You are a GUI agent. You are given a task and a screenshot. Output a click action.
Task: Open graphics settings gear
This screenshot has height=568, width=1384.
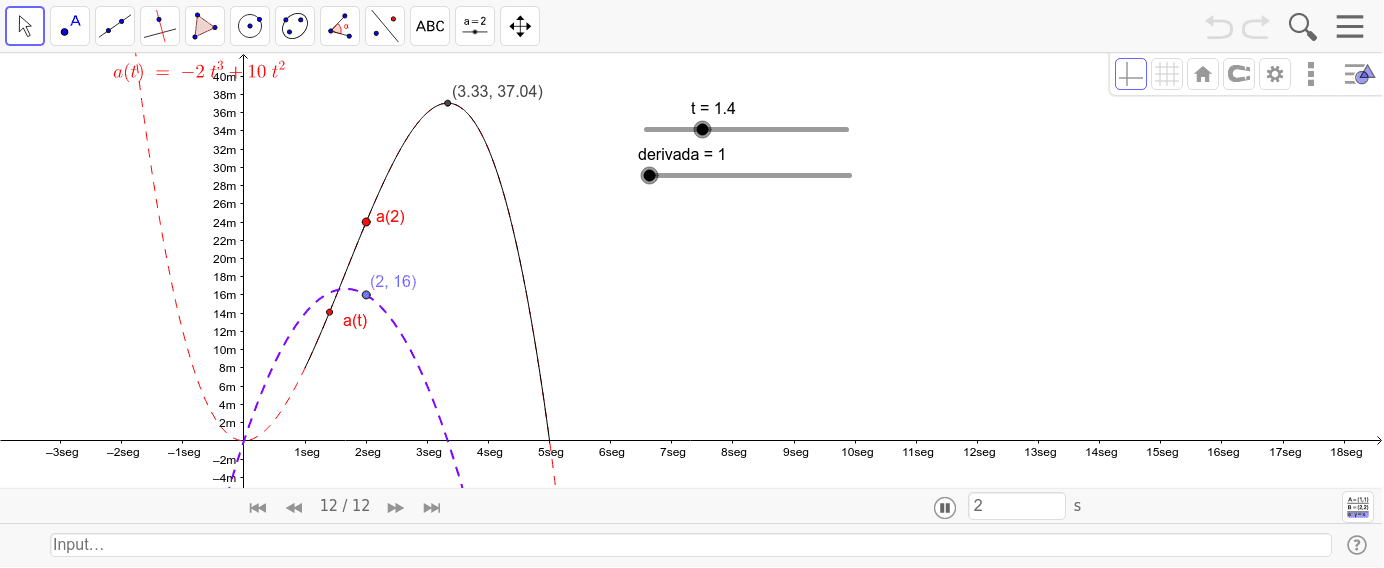click(1274, 74)
